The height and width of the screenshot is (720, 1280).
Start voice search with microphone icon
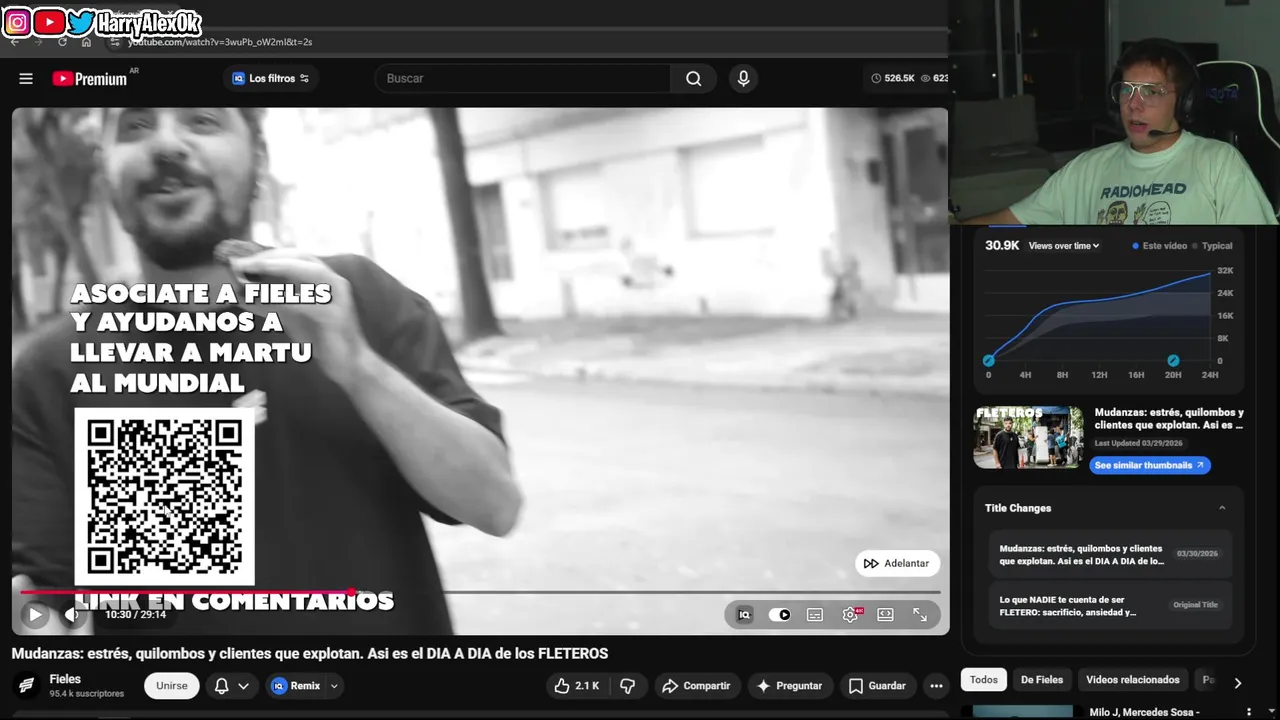[743, 78]
